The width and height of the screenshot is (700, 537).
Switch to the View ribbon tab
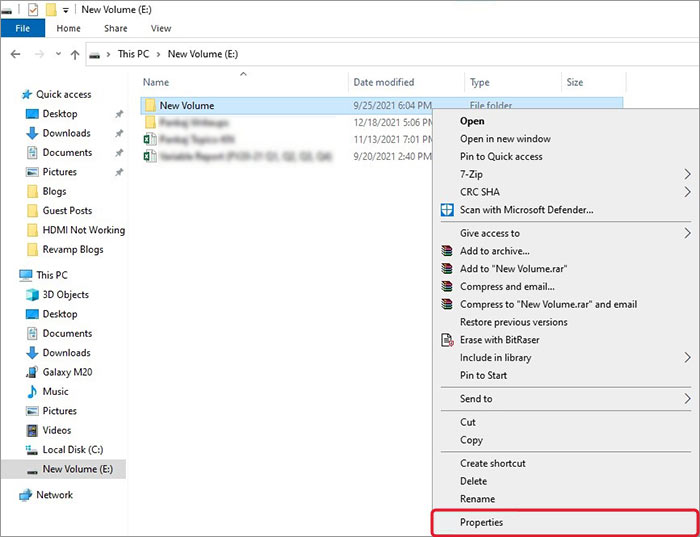(161, 28)
